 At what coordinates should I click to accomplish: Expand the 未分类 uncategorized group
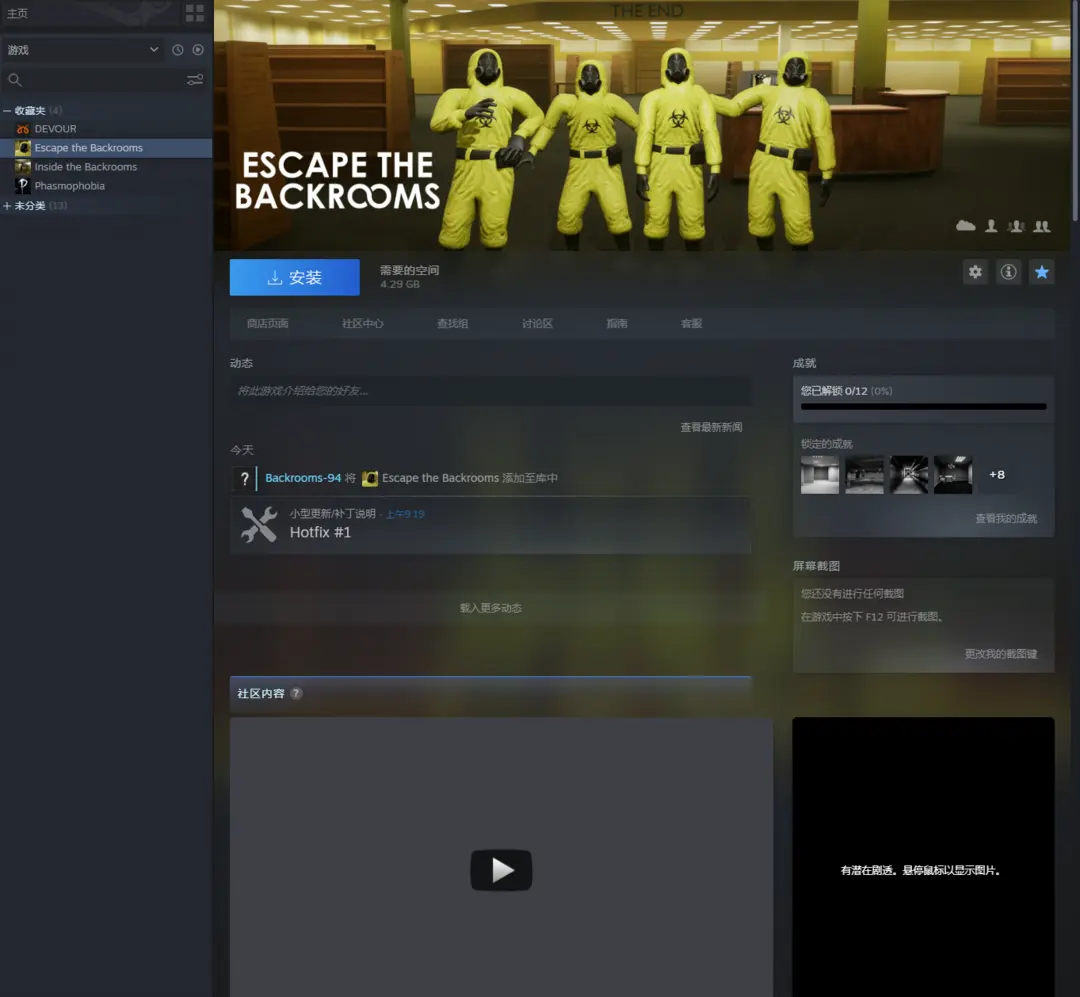(x=7, y=205)
